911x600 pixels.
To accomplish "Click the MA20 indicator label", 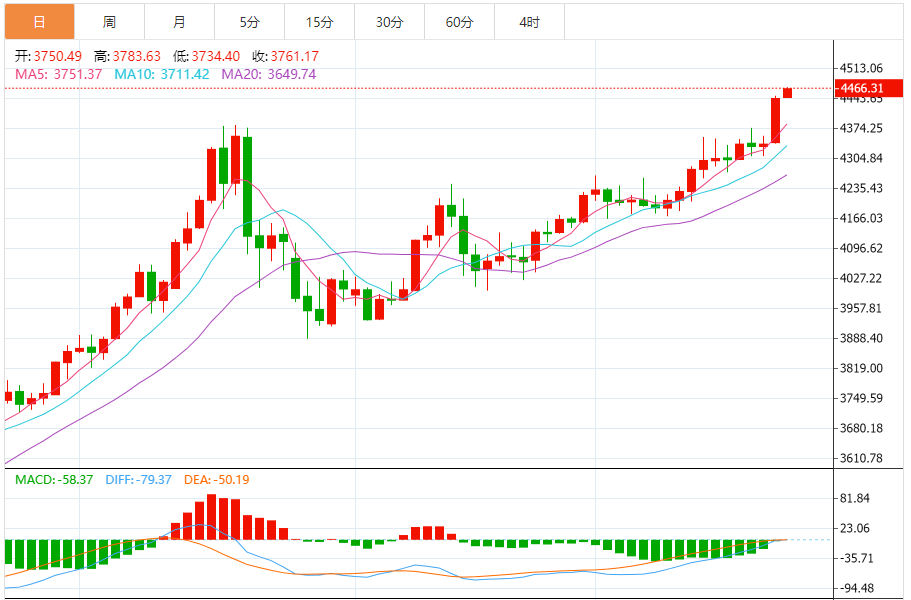I will point(268,74).
